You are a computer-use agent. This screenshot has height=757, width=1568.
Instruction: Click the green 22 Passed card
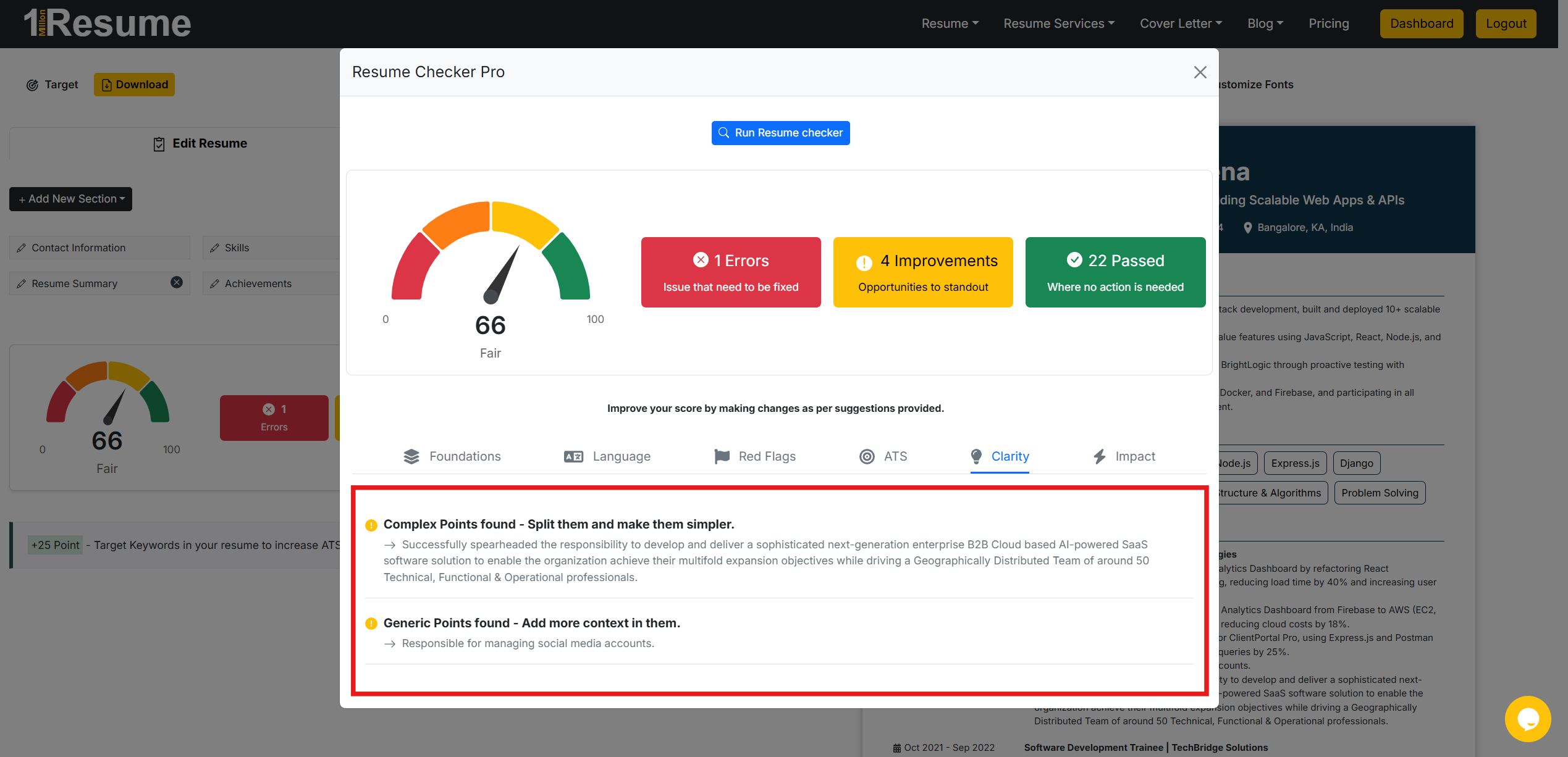coord(1115,272)
